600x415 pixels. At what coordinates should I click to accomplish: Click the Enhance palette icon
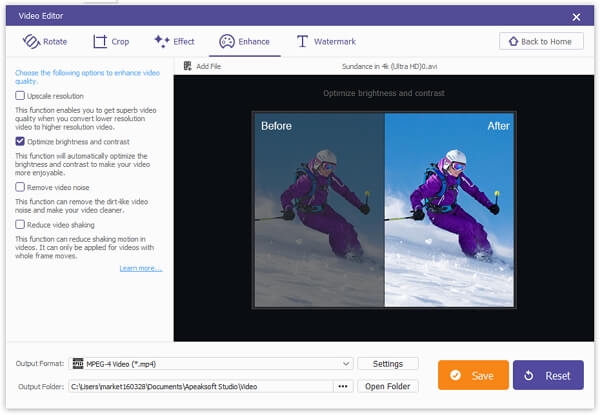[227, 41]
